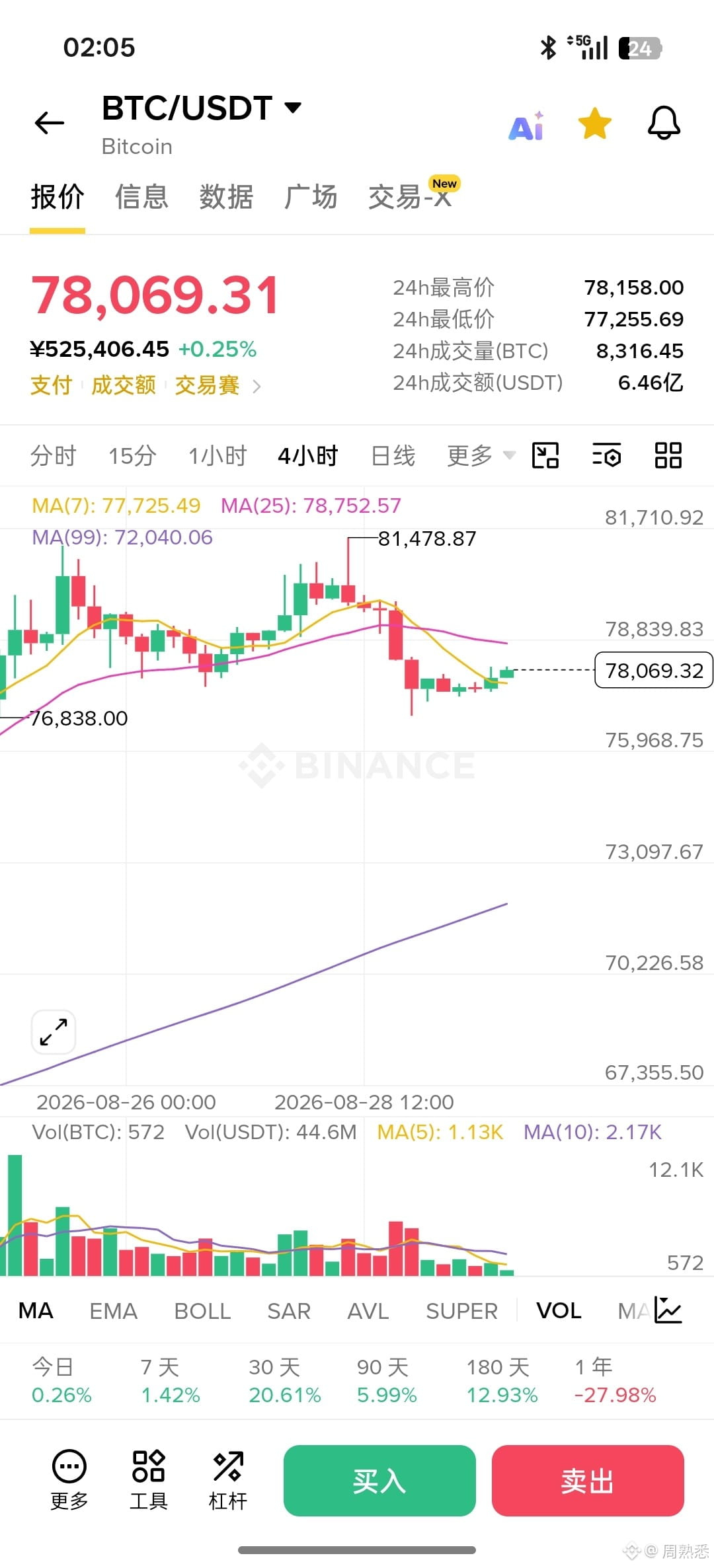714x1568 pixels.
Task: Switch to the 信息 tab
Action: [141, 197]
